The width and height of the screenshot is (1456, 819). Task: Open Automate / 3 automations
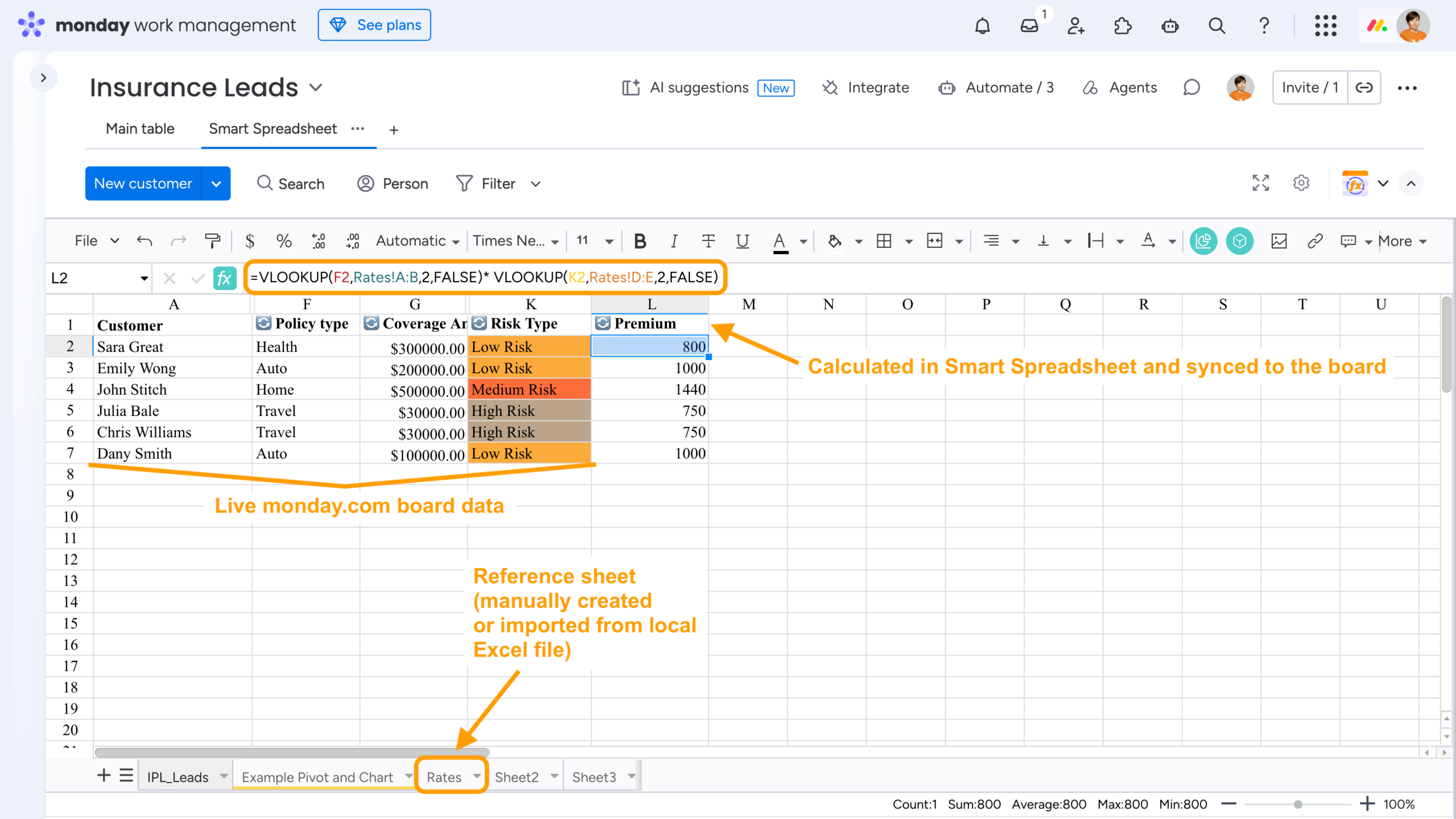coord(996,88)
